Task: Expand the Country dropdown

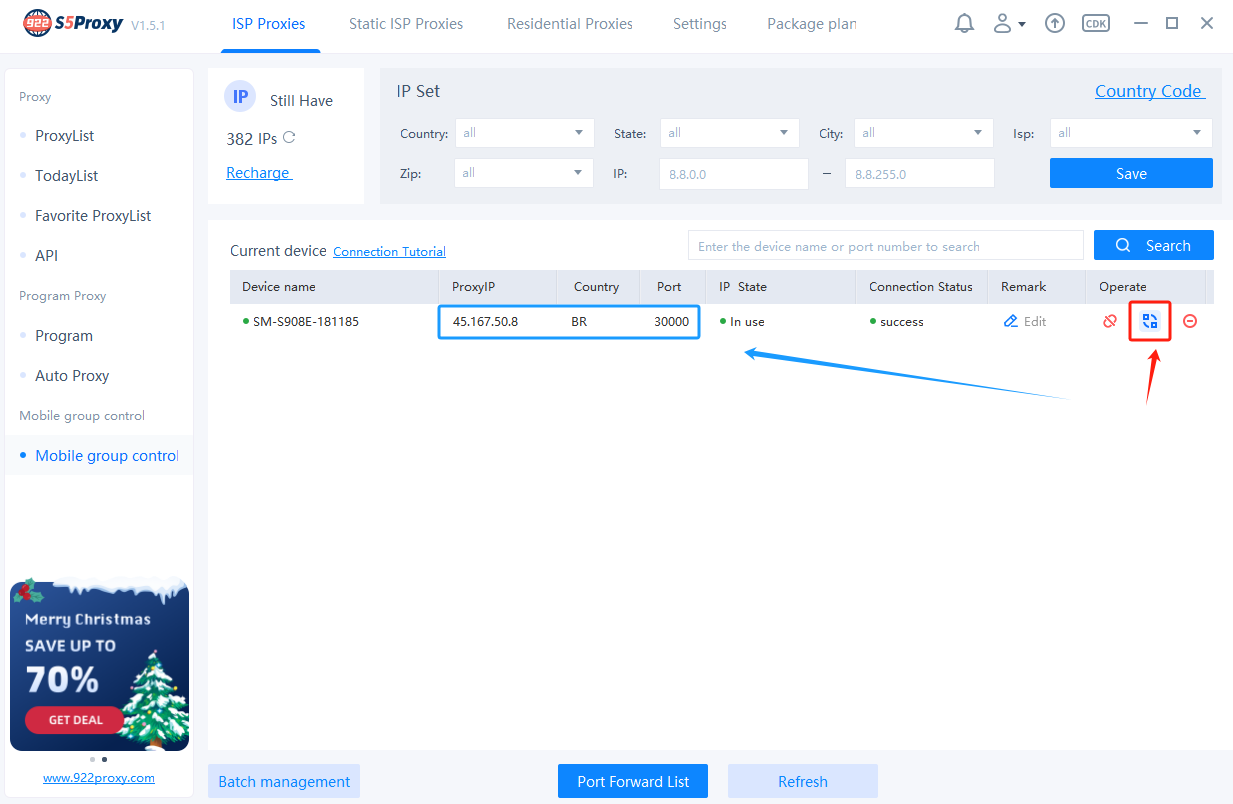Action: tap(524, 133)
